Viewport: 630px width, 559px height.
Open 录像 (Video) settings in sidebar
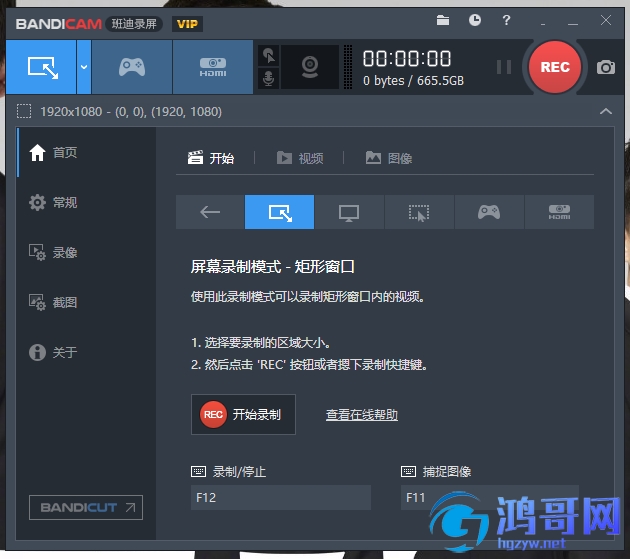click(86, 252)
